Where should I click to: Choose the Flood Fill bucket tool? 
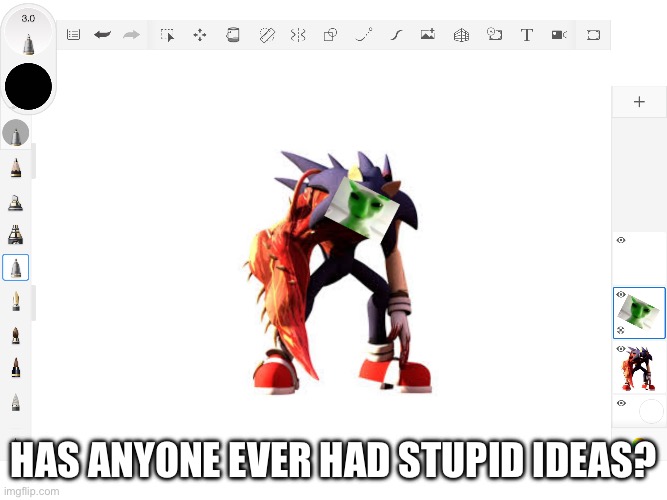pos(233,34)
